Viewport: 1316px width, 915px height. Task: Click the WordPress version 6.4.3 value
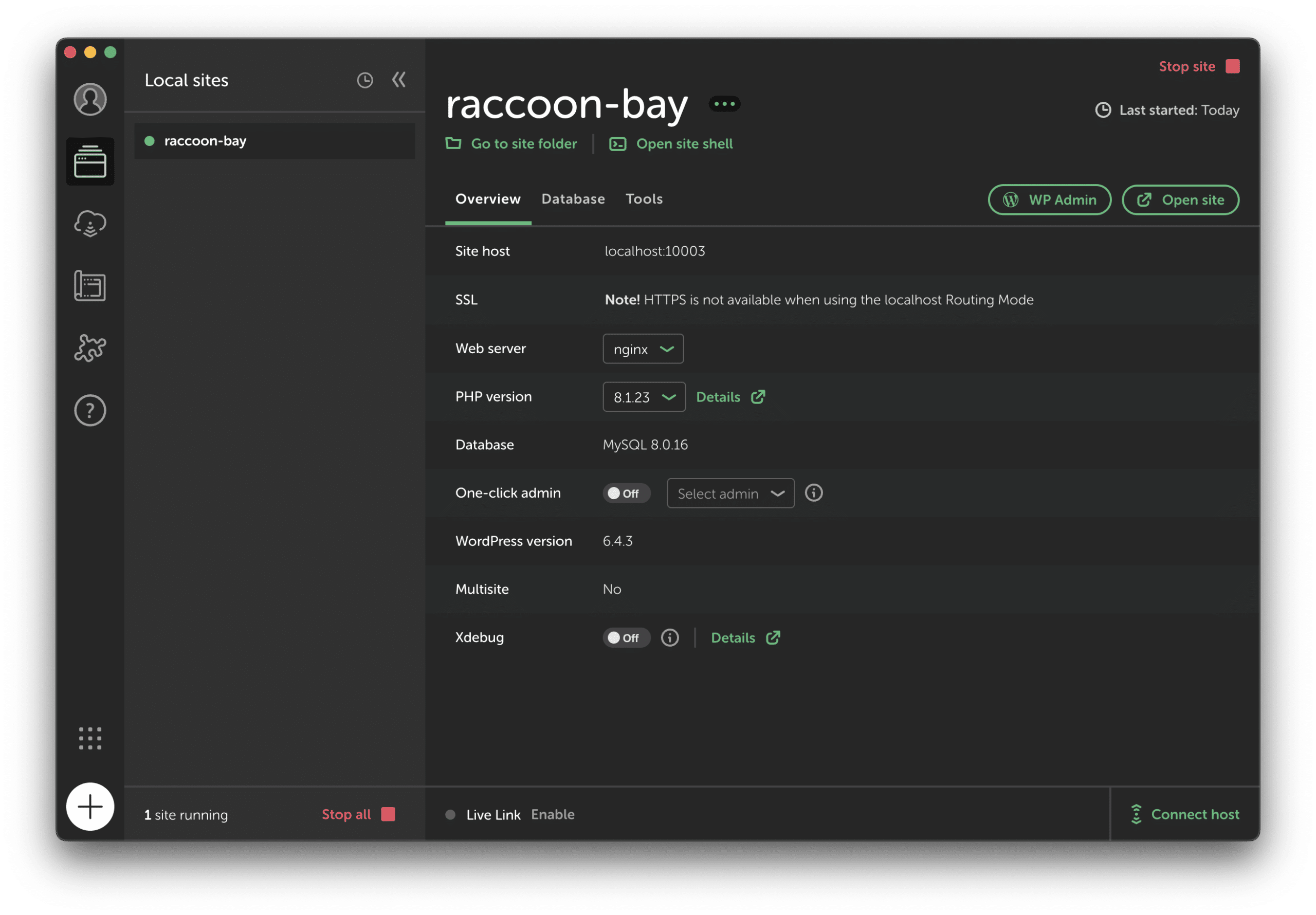click(x=618, y=541)
